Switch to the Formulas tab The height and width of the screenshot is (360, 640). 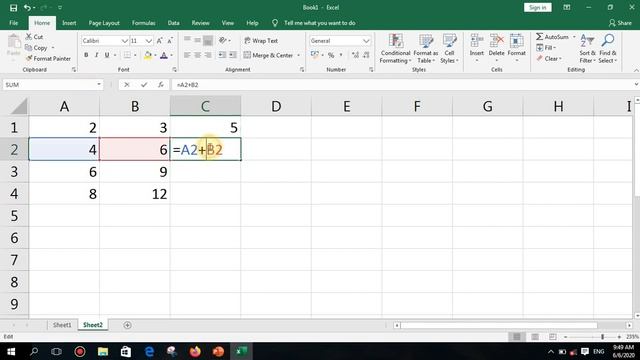(x=143, y=23)
